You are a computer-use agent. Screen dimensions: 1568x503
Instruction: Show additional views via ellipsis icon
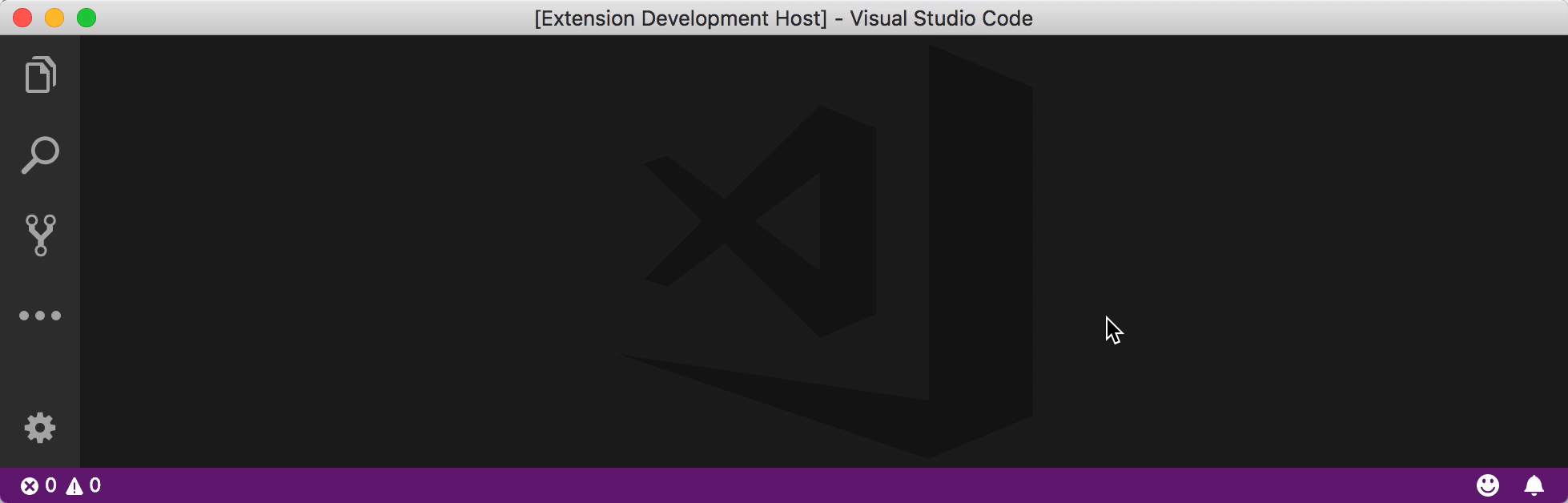[x=40, y=316]
